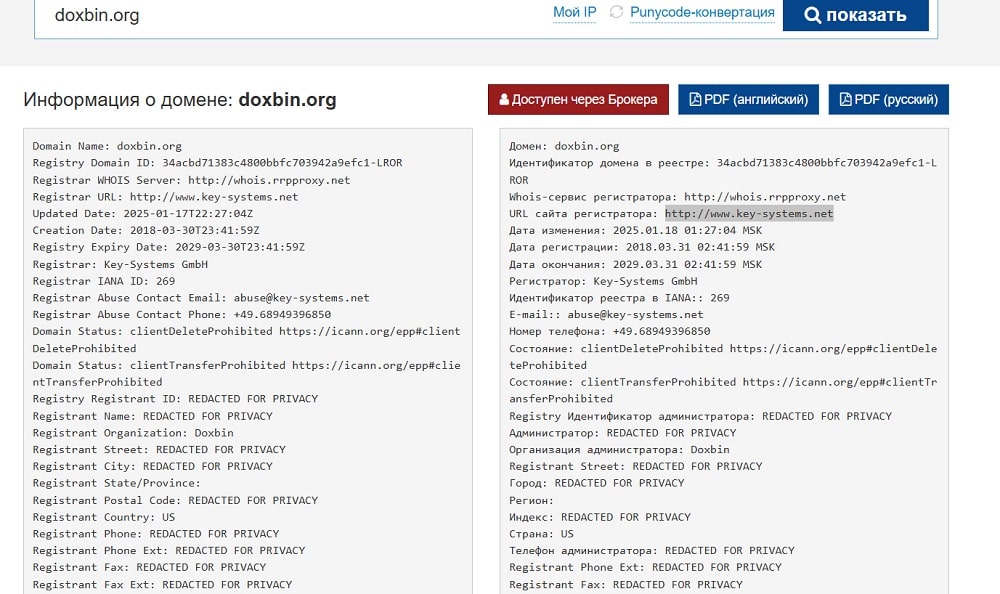Click Registrant Country: US
Screen dimensions: 1000x594
pyautogui.click(x=104, y=517)
